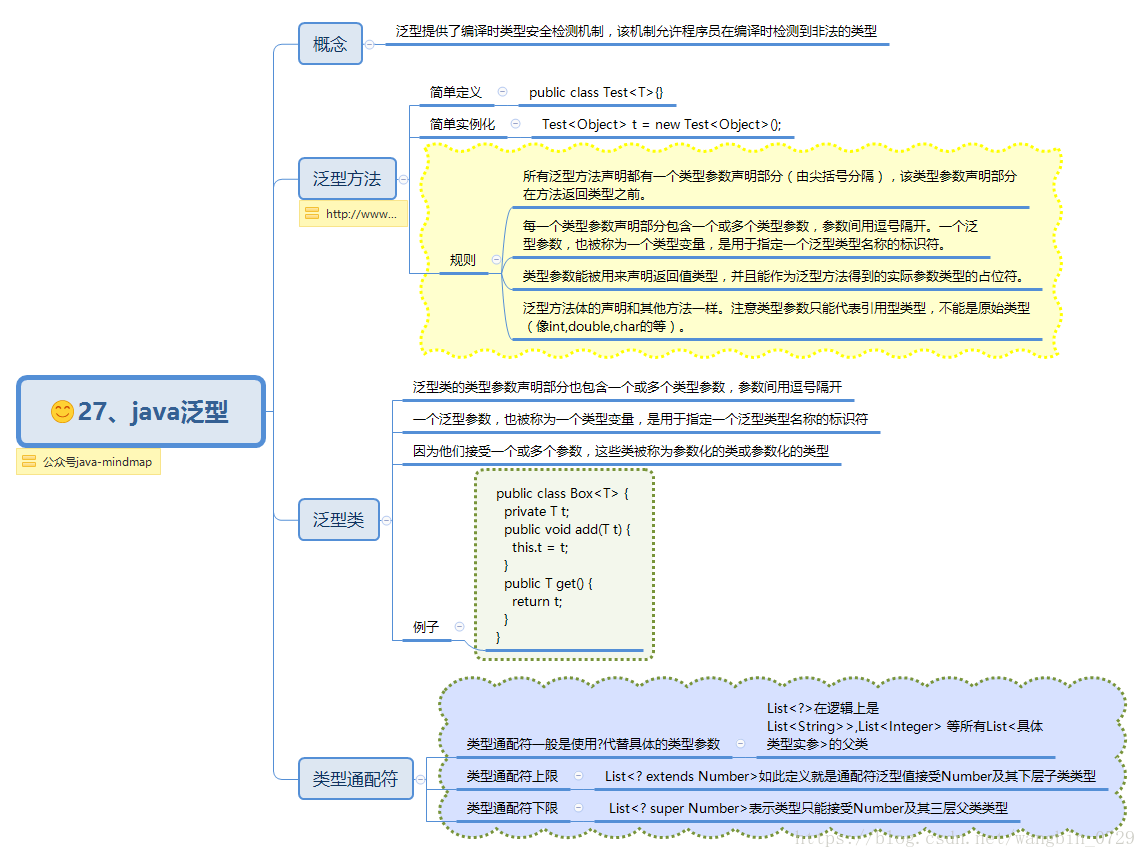1146x858 pixels.
Task: Select text List<? extends Number>如此定义
Action: pyautogui.click(x=850, y=776)
